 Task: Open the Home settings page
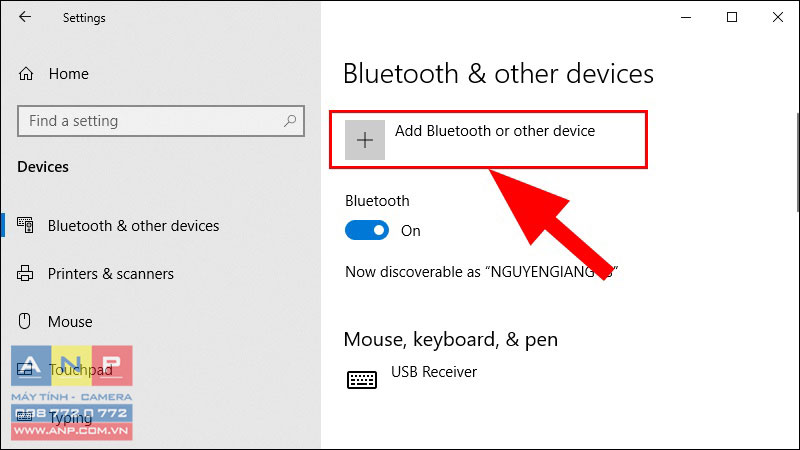[x=69, y=74]
